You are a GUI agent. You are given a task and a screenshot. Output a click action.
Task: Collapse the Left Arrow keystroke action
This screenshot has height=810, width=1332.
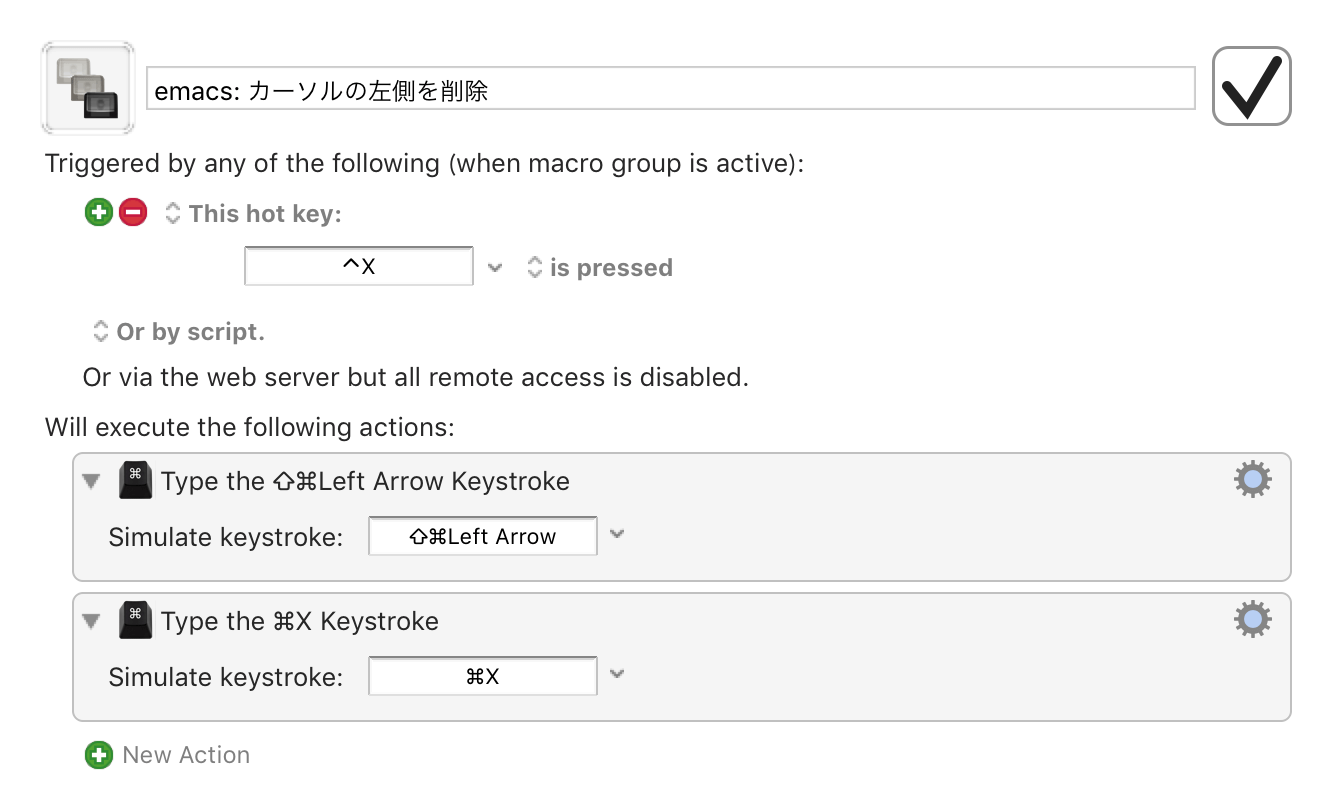coord(92,482)
